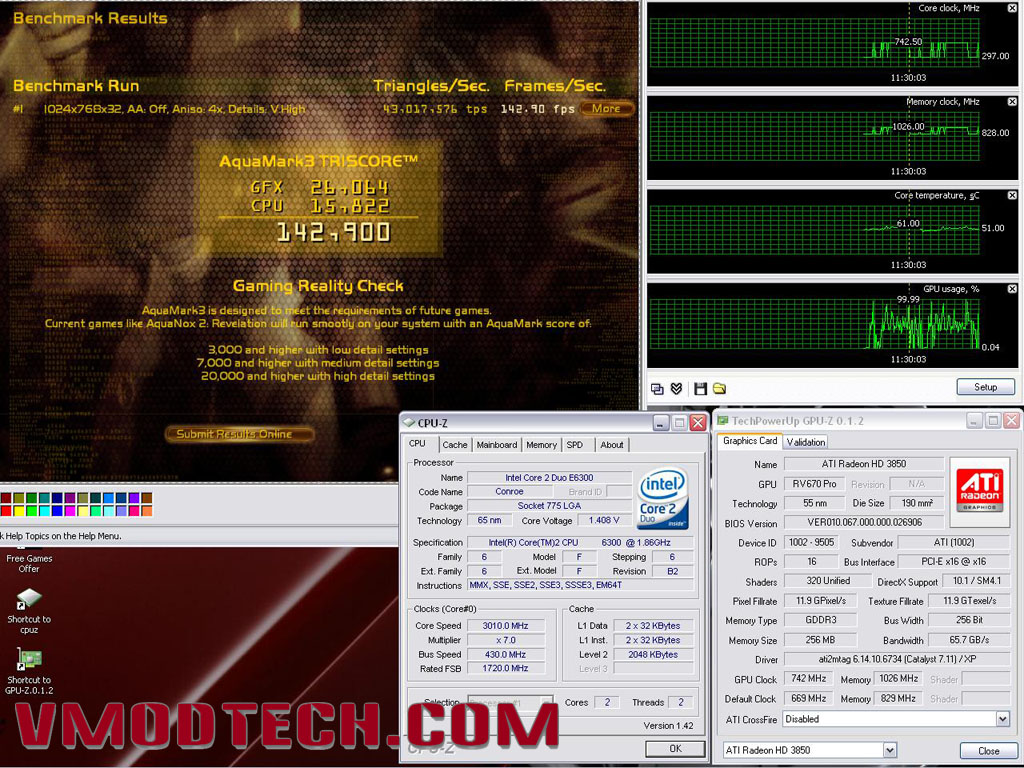Click the processor name Intel Core 2 Duo E6300

click(x=549, y=477)
